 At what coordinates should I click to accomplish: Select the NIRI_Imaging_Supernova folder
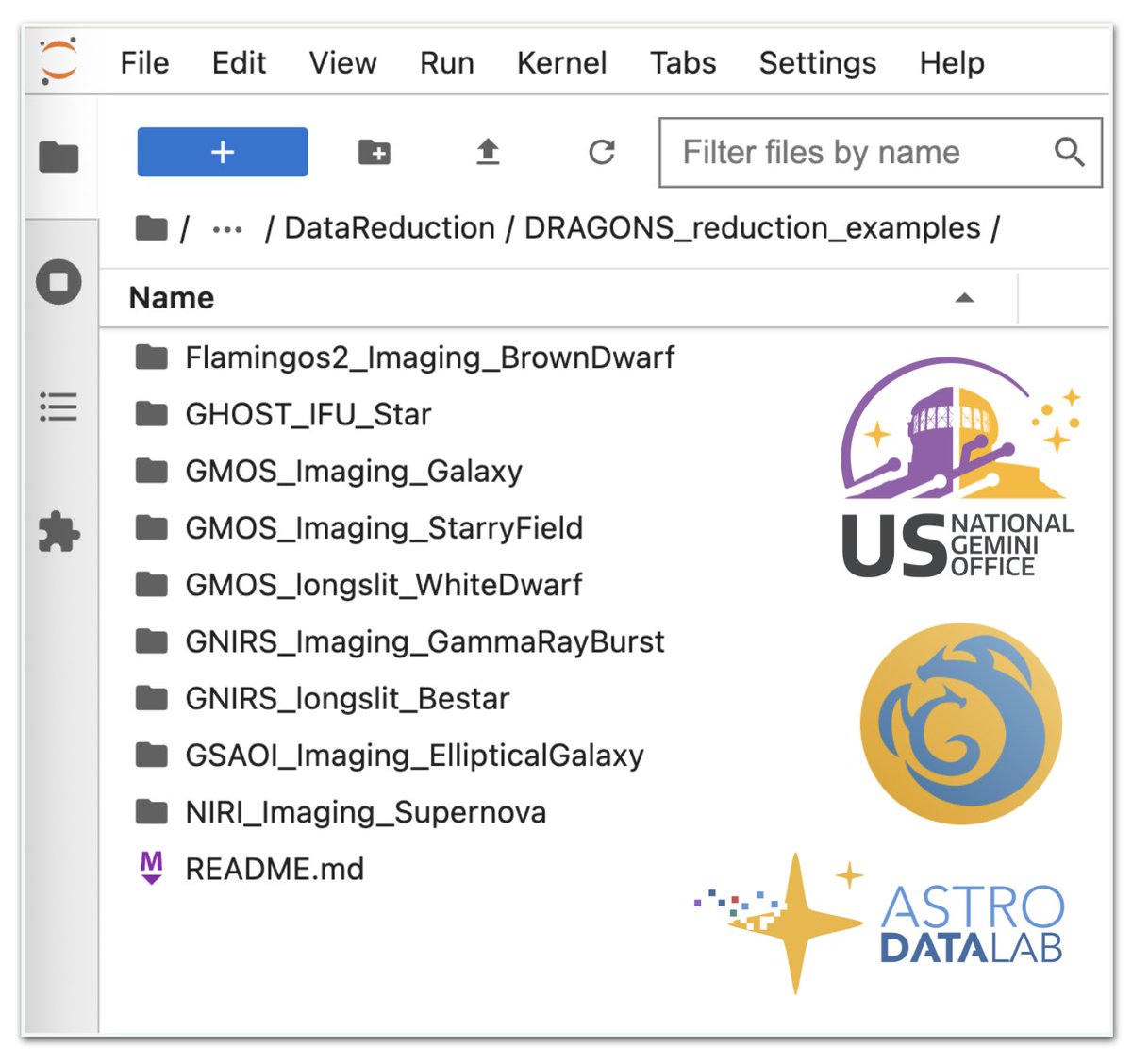(364, 811)
